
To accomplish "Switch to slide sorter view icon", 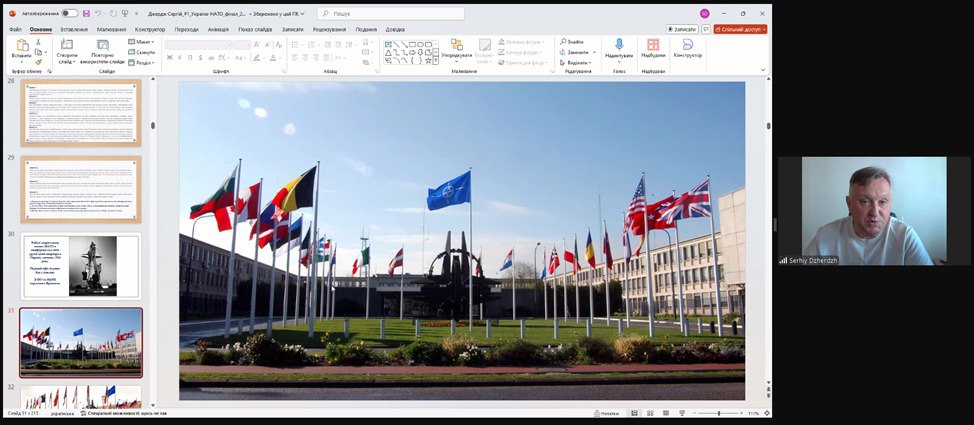I will point(650,413).
